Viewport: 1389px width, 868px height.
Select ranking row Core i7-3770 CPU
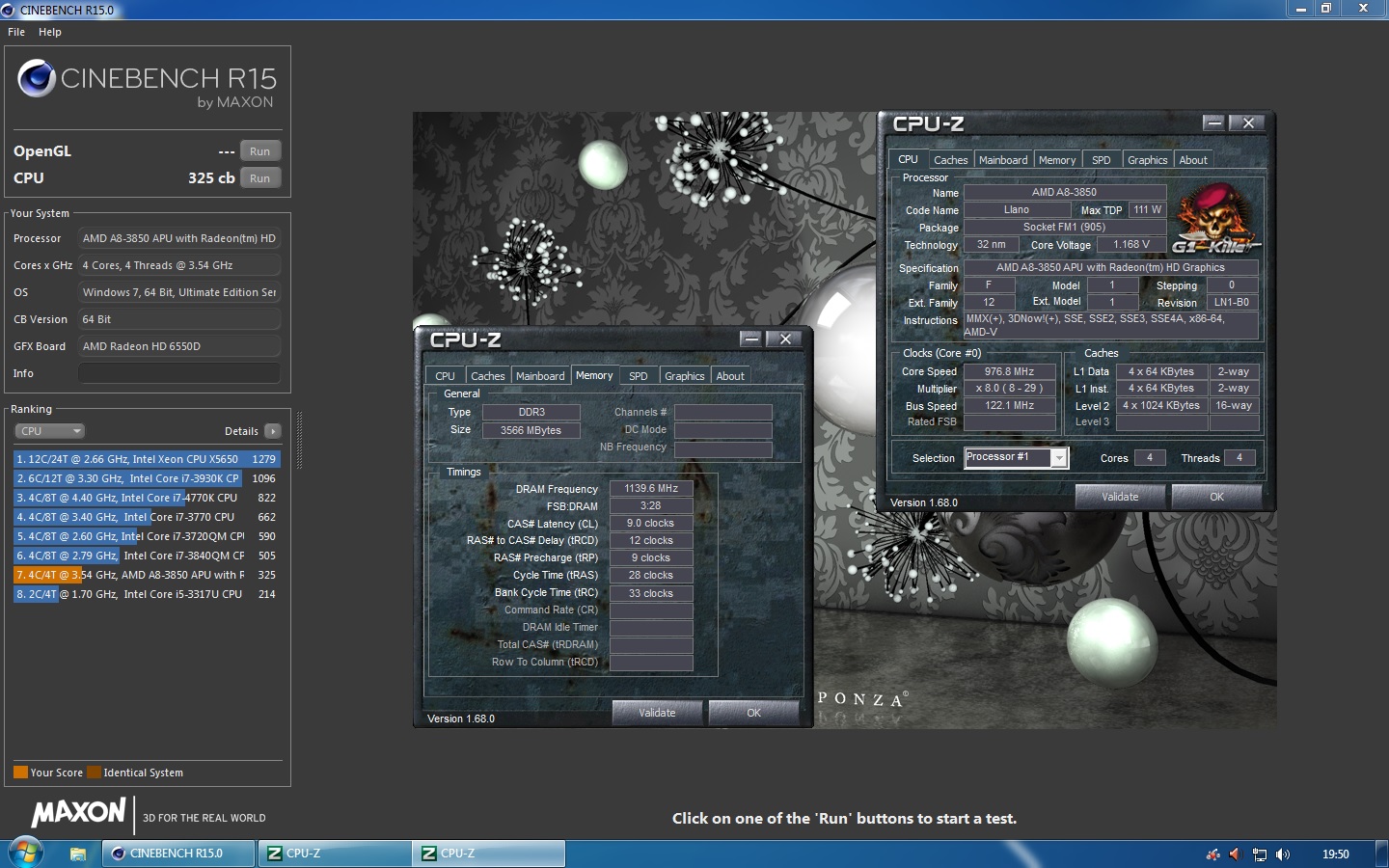tap(146, 517)
